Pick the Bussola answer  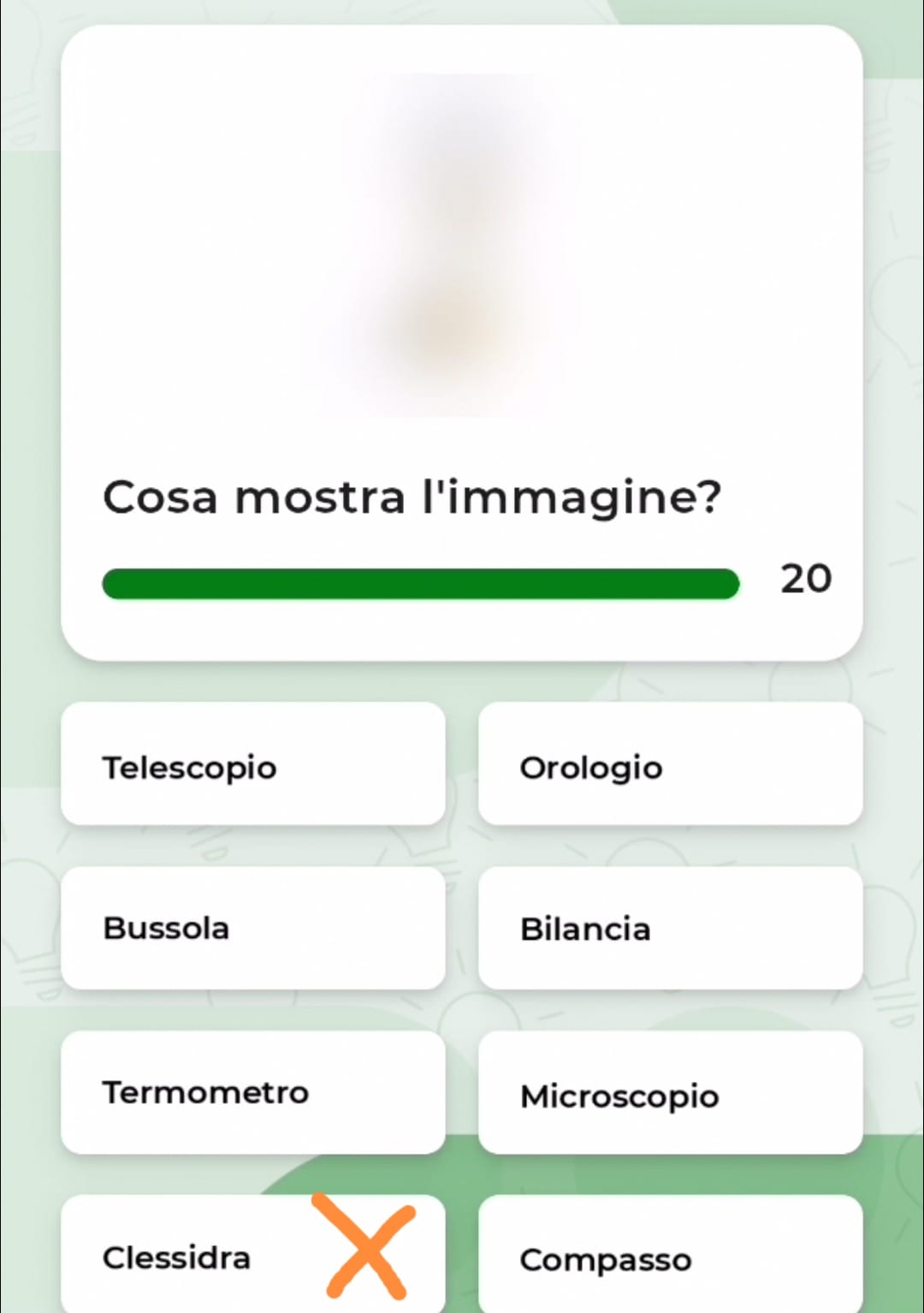point(253,929)
